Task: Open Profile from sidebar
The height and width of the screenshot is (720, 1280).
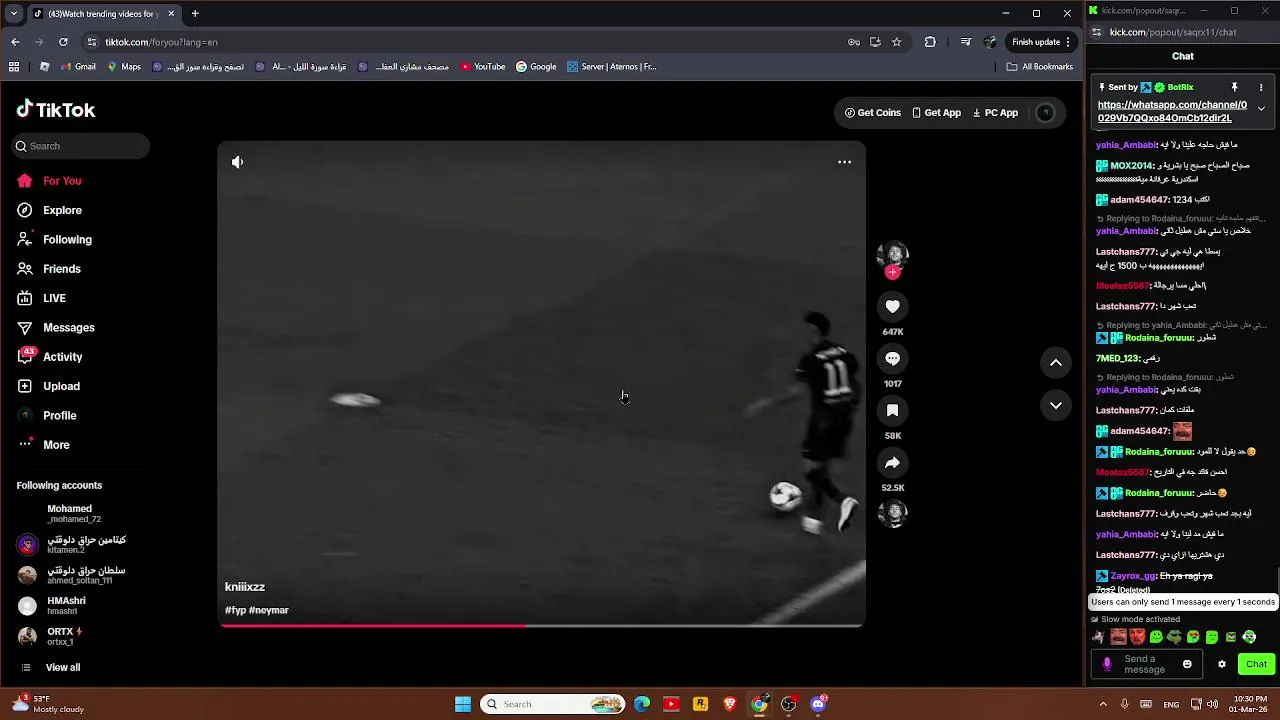Action: coord(47,415)
